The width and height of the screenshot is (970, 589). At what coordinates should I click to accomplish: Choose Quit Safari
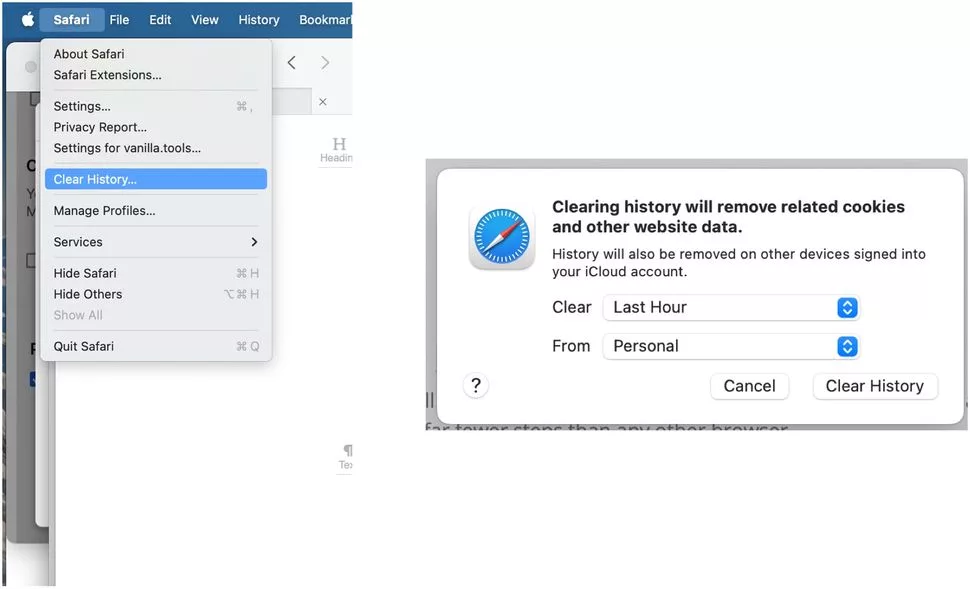155,346
